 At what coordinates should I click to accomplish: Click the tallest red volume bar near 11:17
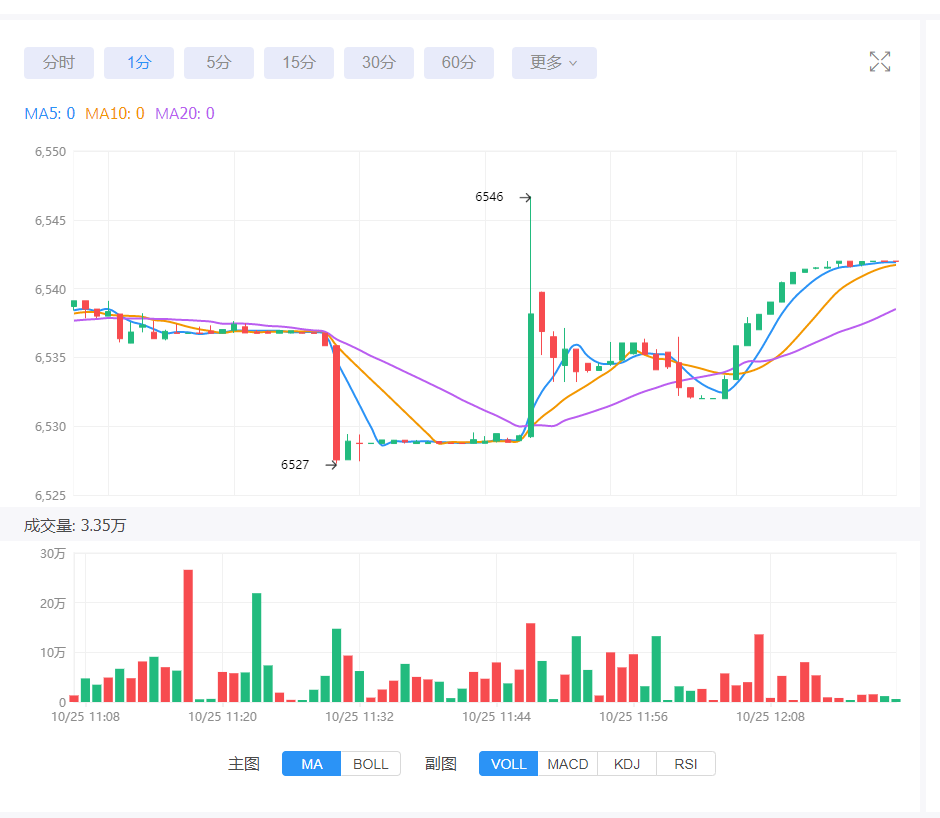pyautogui.click(x=188, y=636)
